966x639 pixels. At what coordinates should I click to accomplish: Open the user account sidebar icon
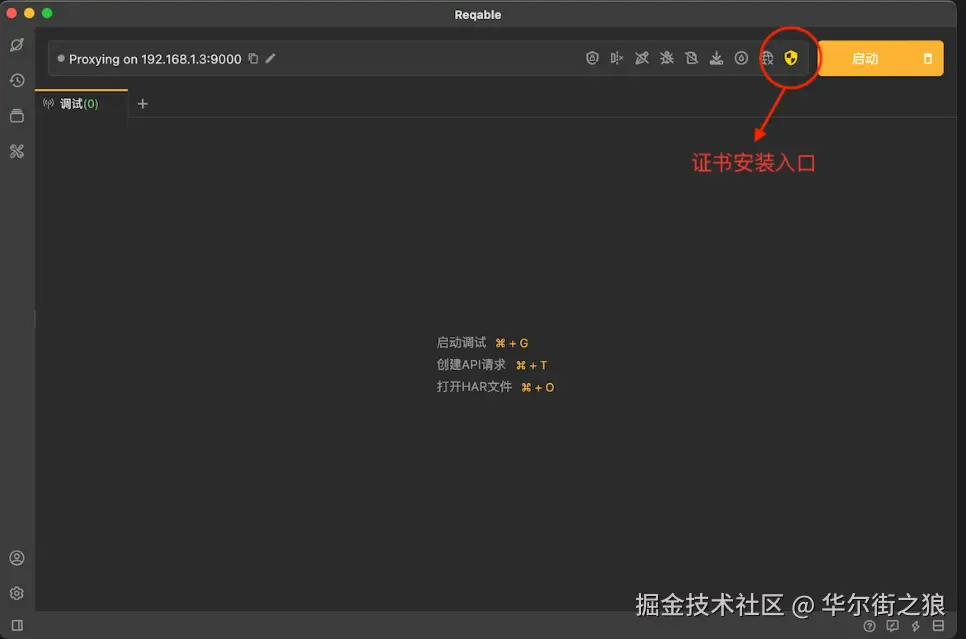click(17, 558)
